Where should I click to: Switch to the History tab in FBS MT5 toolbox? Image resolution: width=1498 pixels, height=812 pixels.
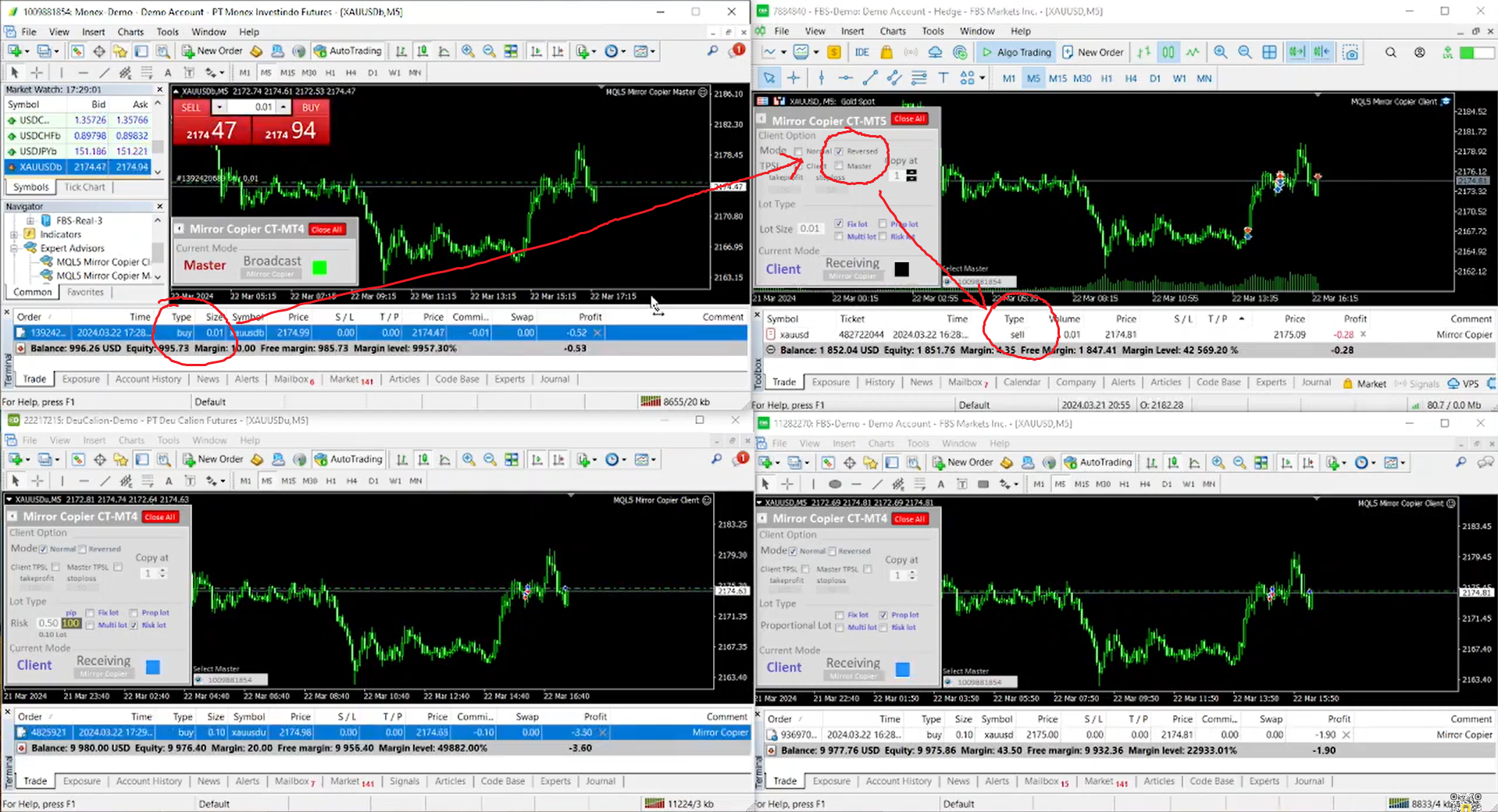point(879,383)
